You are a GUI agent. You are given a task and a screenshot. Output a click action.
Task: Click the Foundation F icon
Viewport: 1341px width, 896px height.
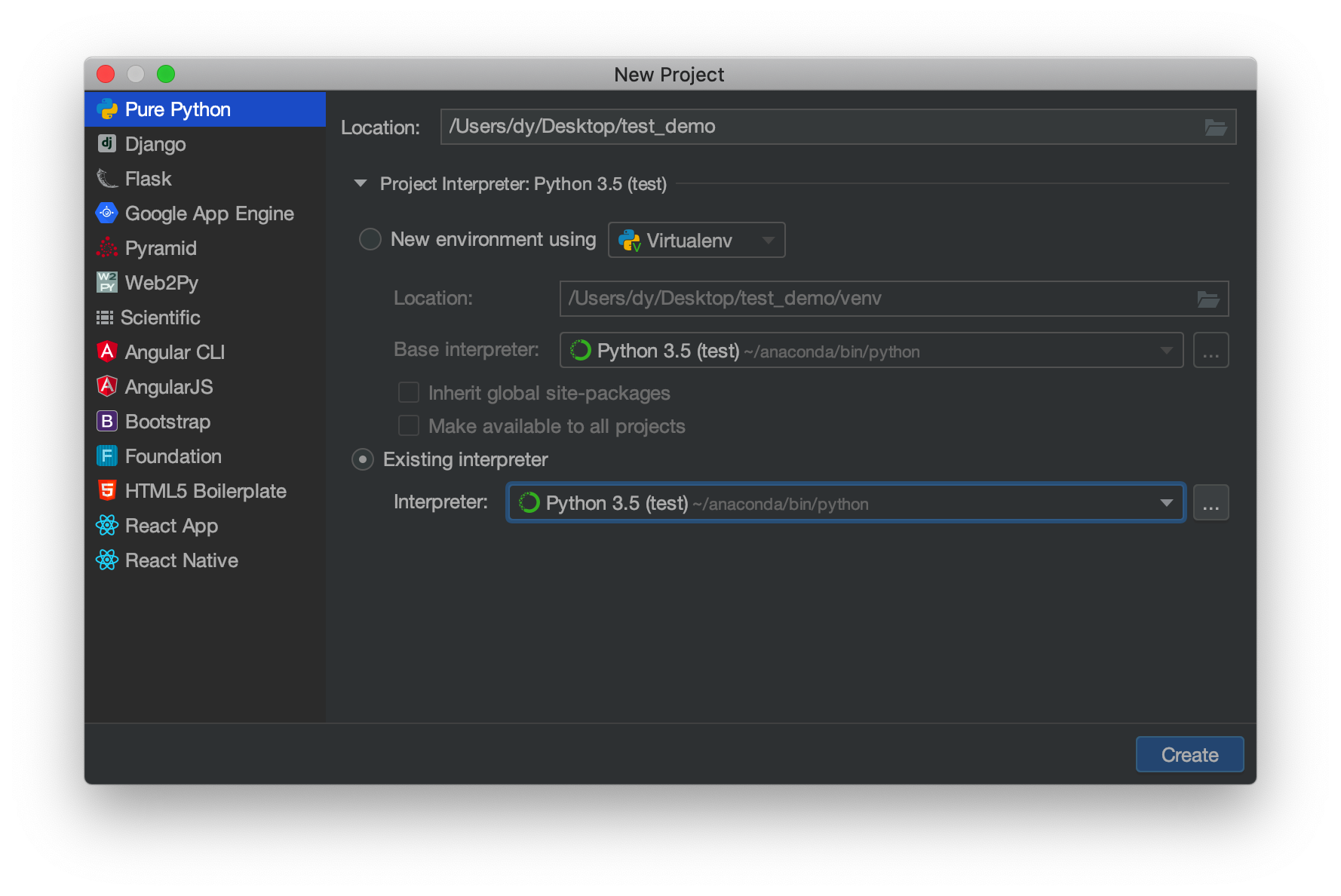[107, 456]
